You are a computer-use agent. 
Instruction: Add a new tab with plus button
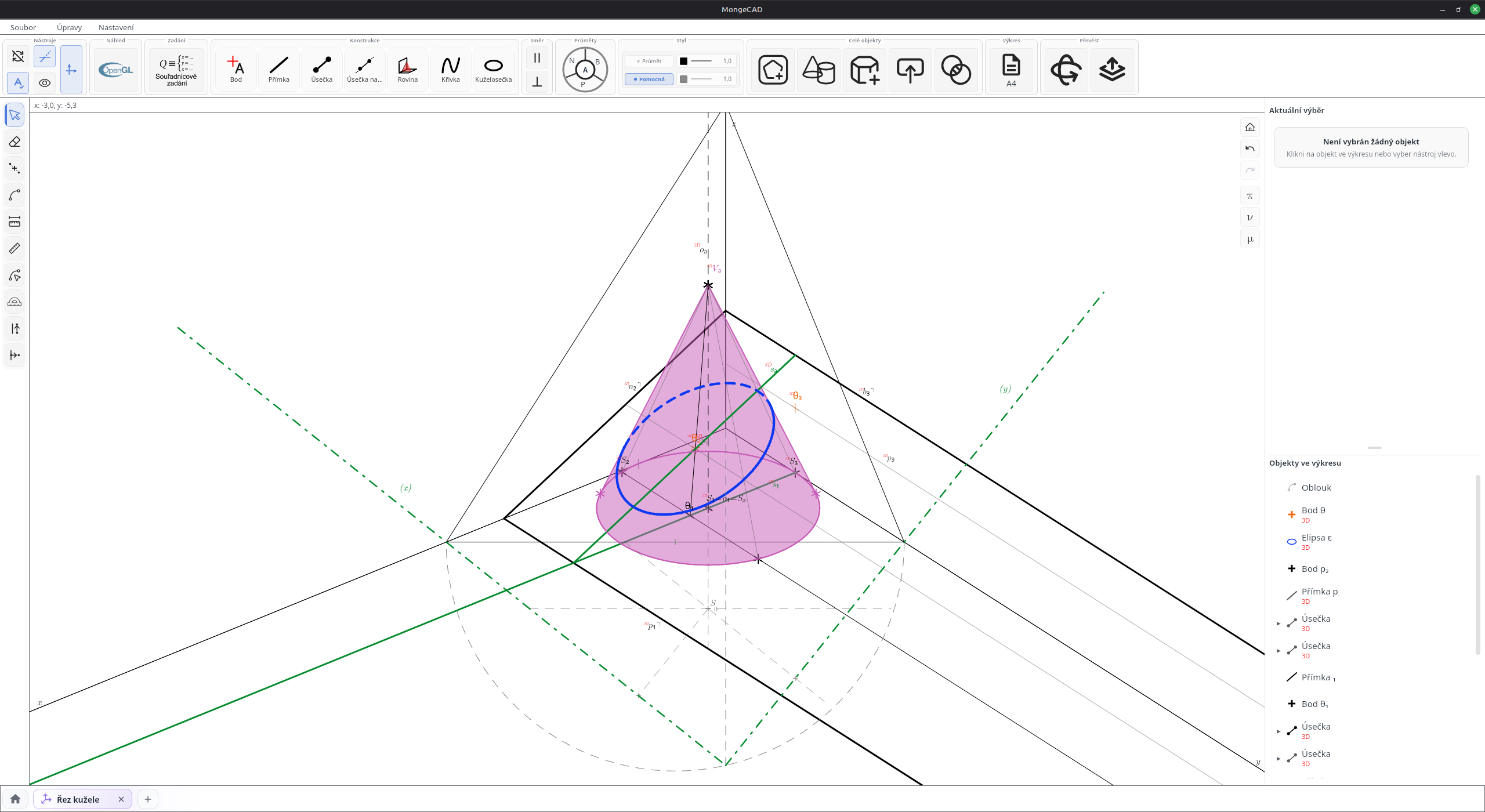[148, 799]
